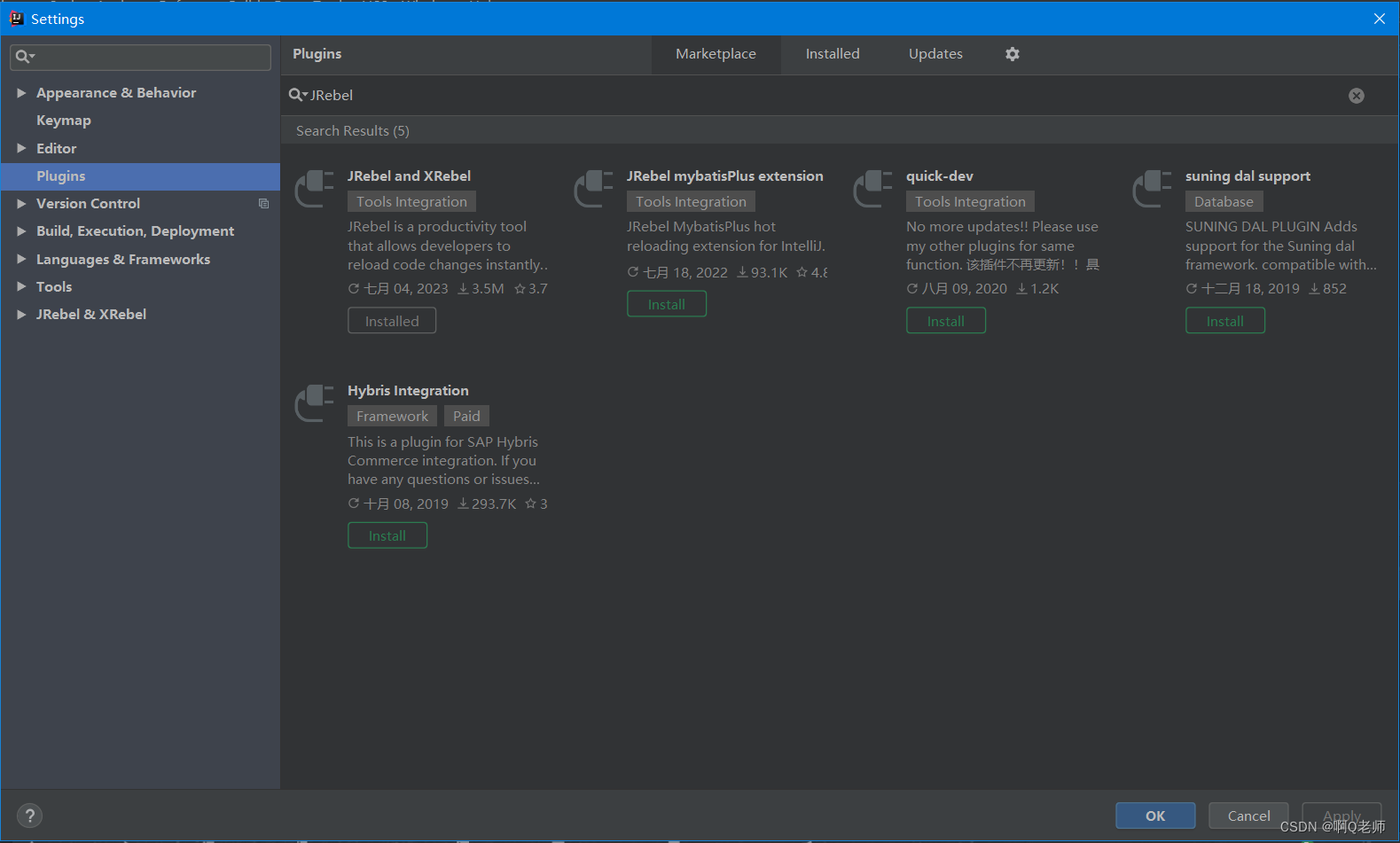Install the quick-dev plugin
1400x843 pixels.
[x=946, y=321]
